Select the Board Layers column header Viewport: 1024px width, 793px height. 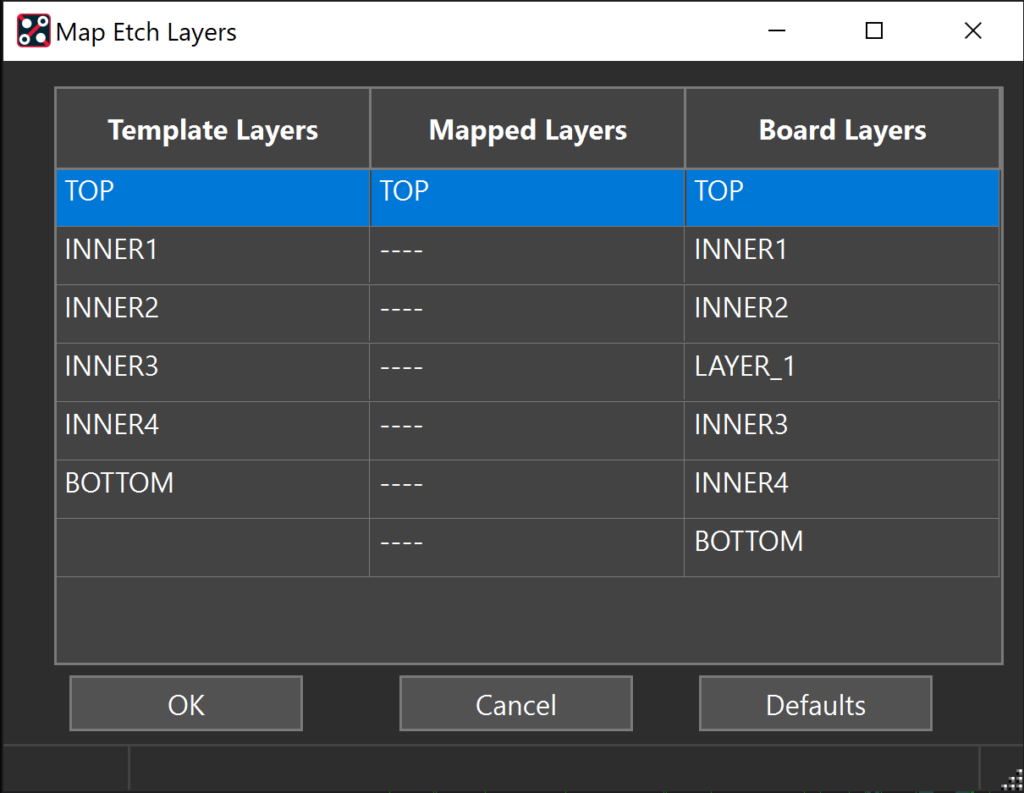pos(842,129)
